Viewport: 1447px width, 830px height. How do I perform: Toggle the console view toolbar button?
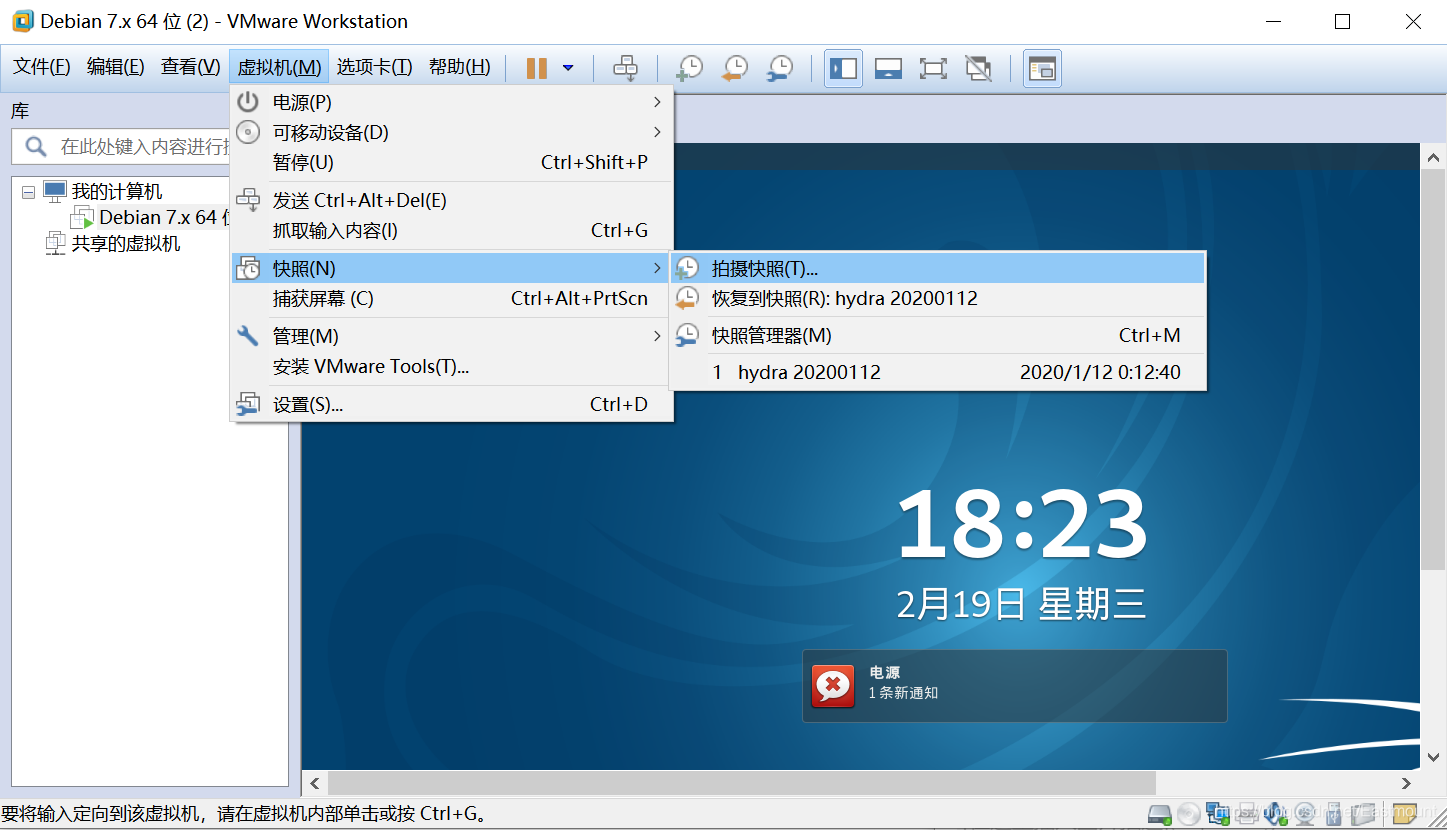1042,68
